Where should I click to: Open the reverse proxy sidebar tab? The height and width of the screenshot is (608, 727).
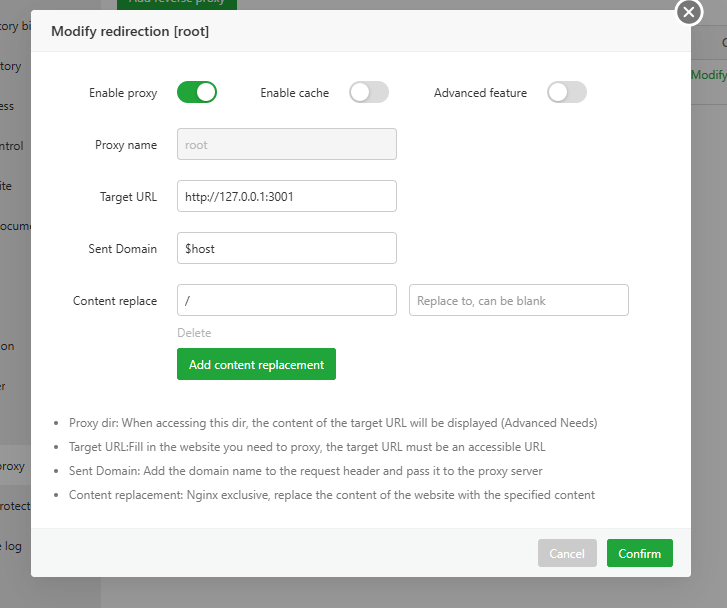(13, 466)
